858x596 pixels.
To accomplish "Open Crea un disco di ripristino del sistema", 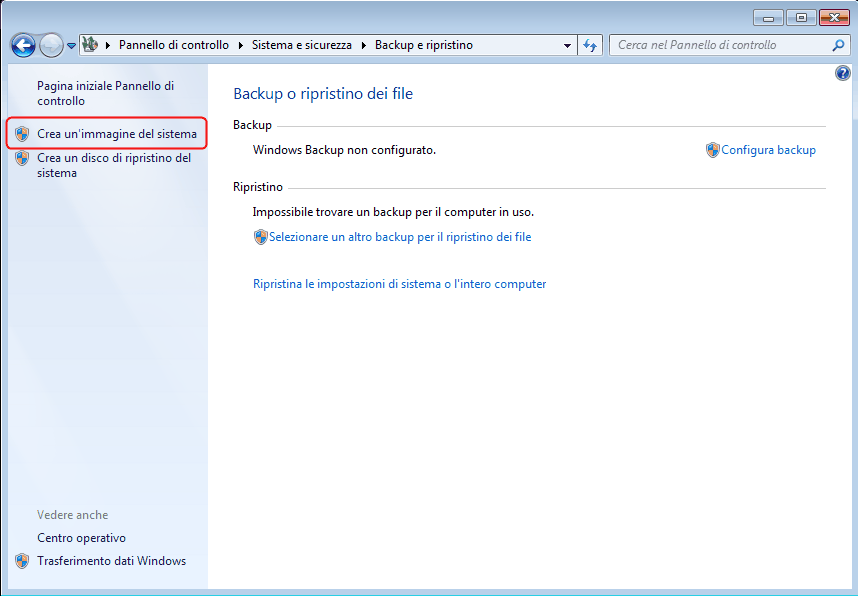I will [x=114, y=165].
